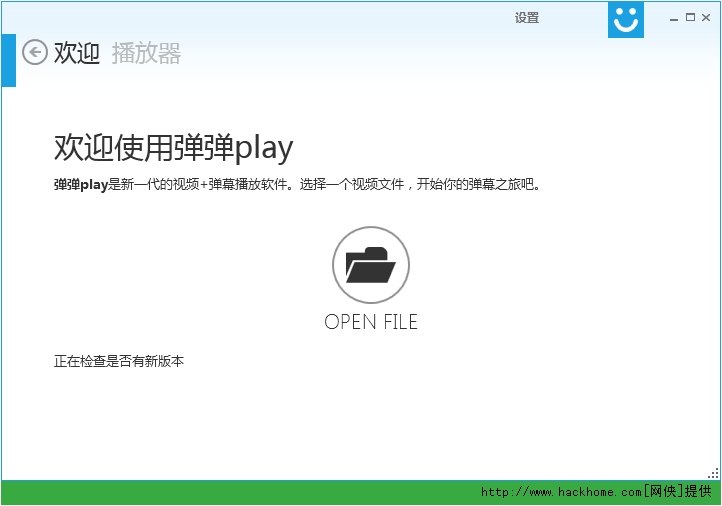Click the blue smiley face icon
This screenshot has width=722, height=506.
tap(625, 20)
